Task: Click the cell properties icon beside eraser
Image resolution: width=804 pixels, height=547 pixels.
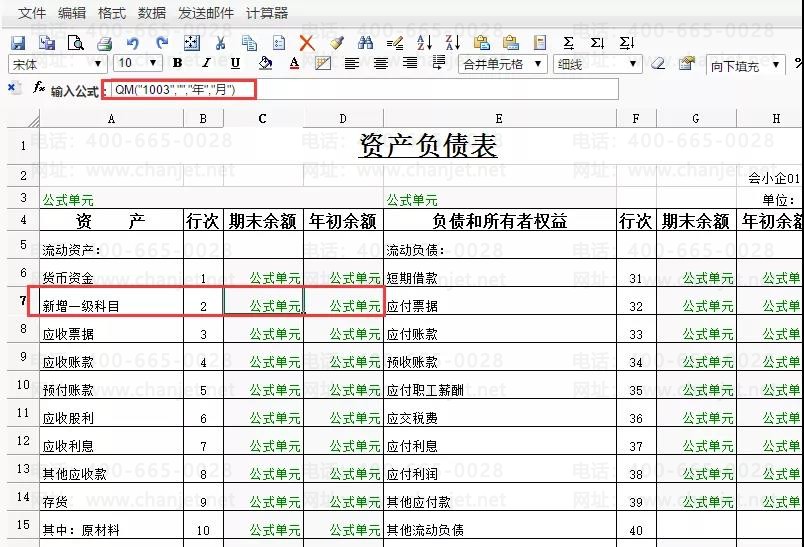Action: click(x=687, y=63)
